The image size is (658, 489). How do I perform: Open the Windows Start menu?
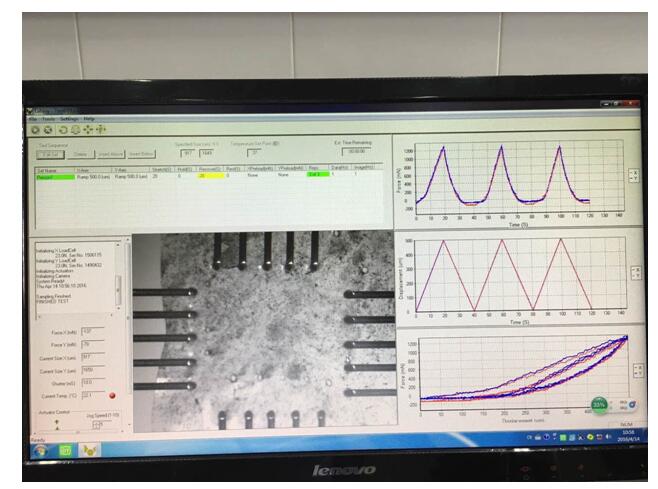(41, 450)
